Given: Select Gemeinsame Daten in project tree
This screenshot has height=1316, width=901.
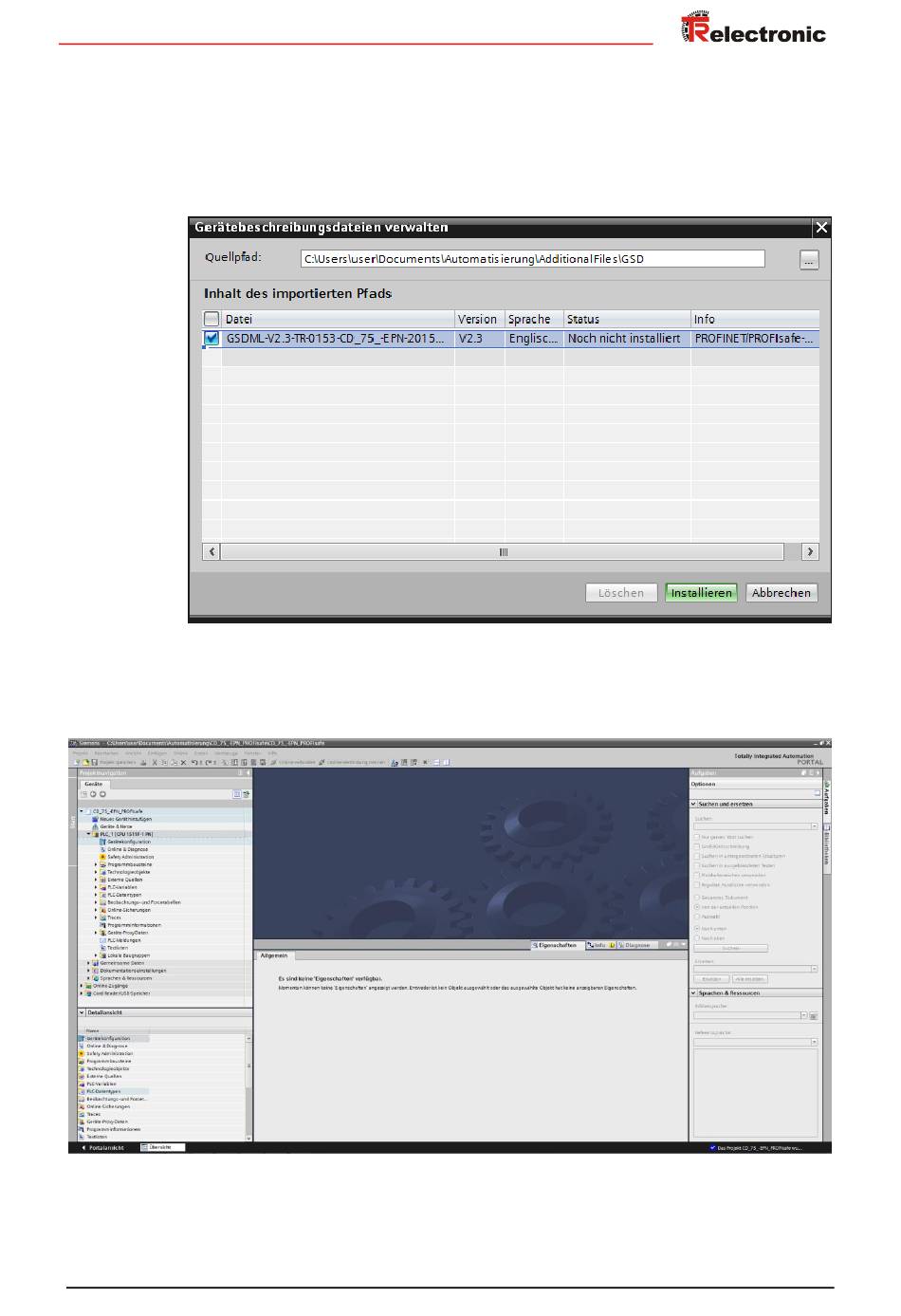Looking at the screenshot, I should (121, 963).
